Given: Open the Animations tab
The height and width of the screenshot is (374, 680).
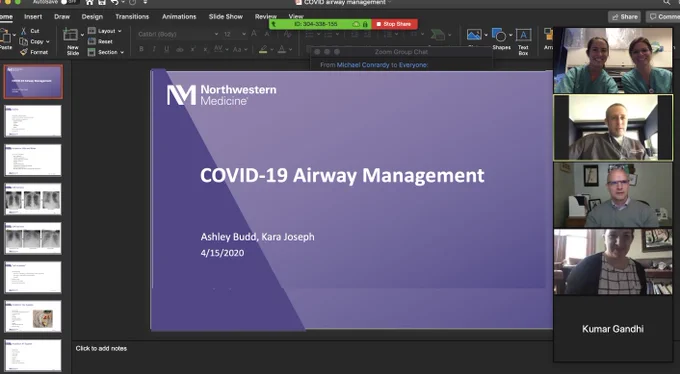Looking at the screenshot, I should [179, 16].
